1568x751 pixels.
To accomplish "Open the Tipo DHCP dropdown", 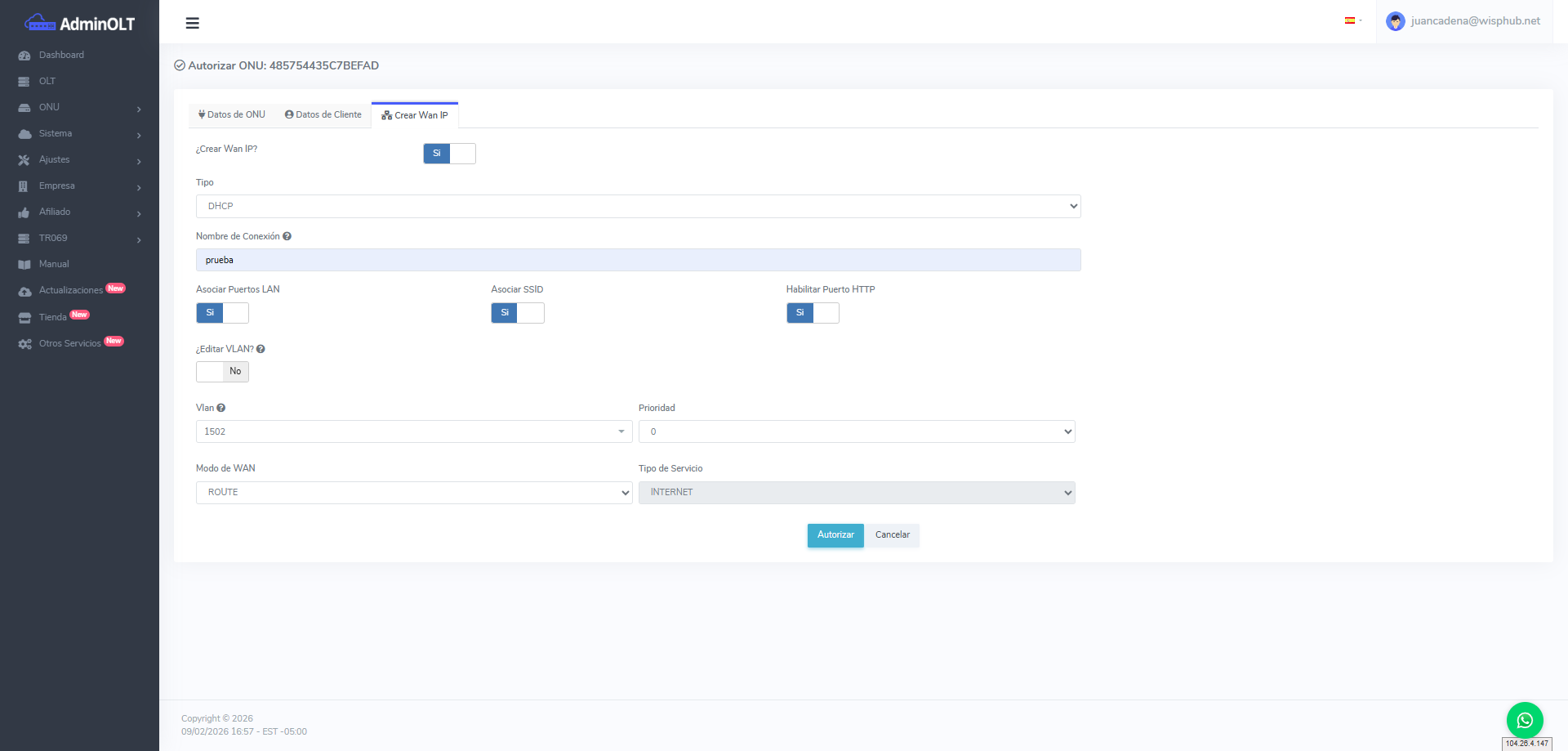I will [638, 207].
